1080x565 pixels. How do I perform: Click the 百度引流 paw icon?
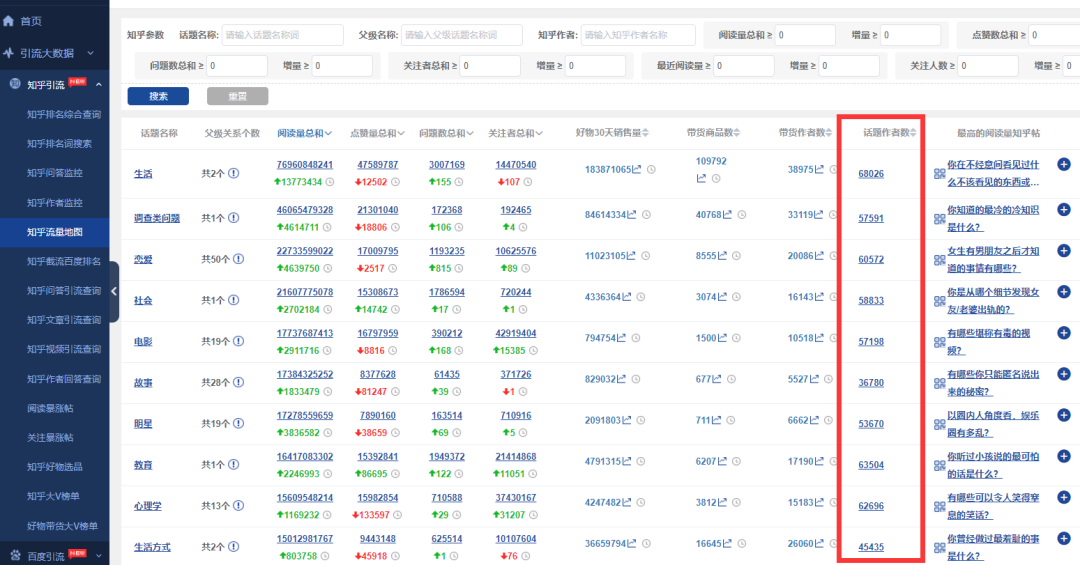15,555
